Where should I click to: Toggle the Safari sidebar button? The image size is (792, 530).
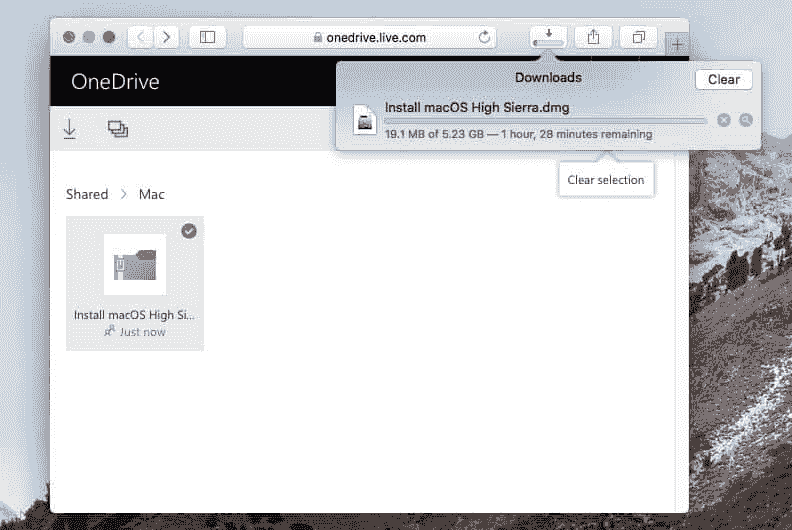point(207,37)
